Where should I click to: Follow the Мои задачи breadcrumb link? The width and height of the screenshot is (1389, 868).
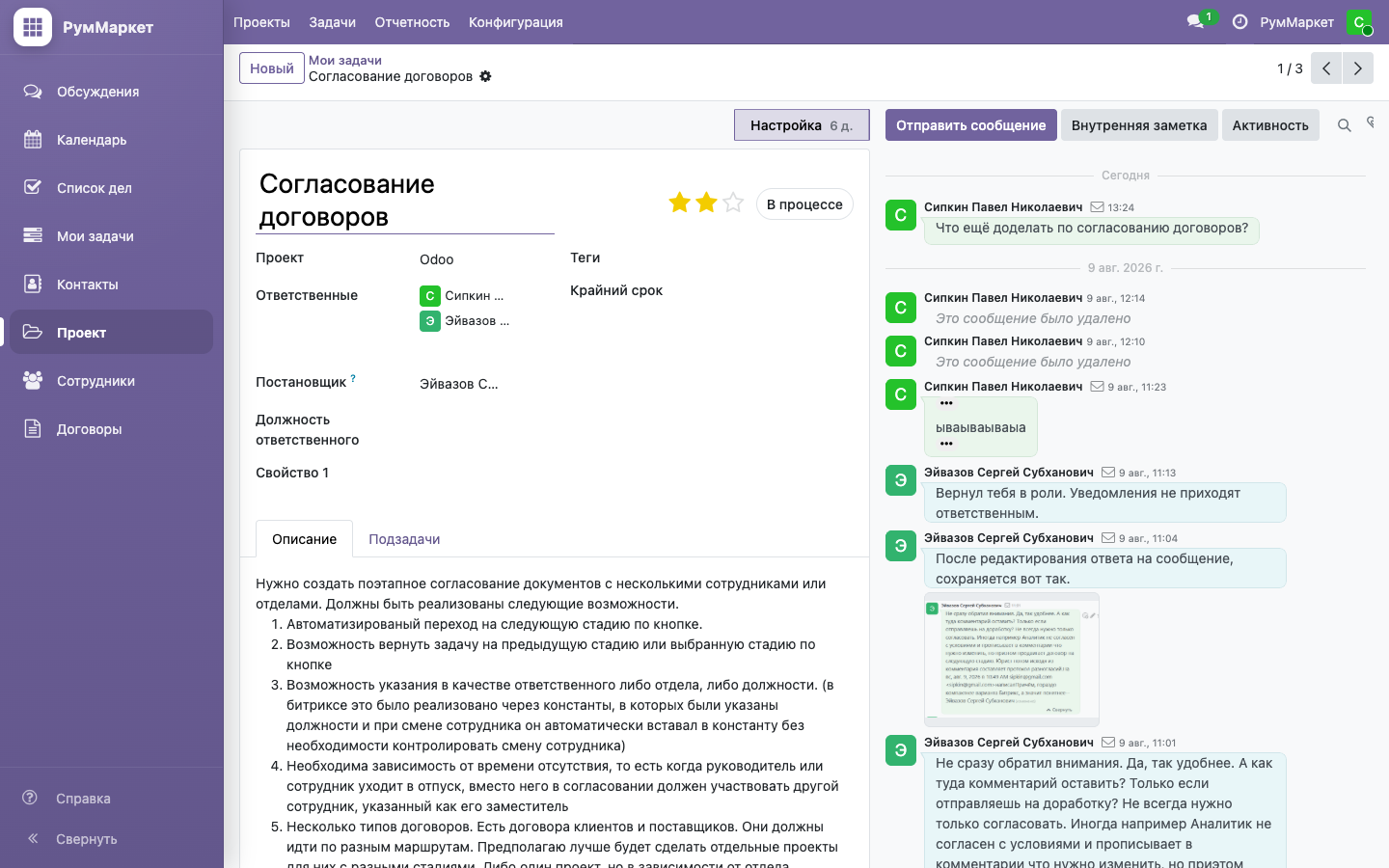[x=345, y=60]
